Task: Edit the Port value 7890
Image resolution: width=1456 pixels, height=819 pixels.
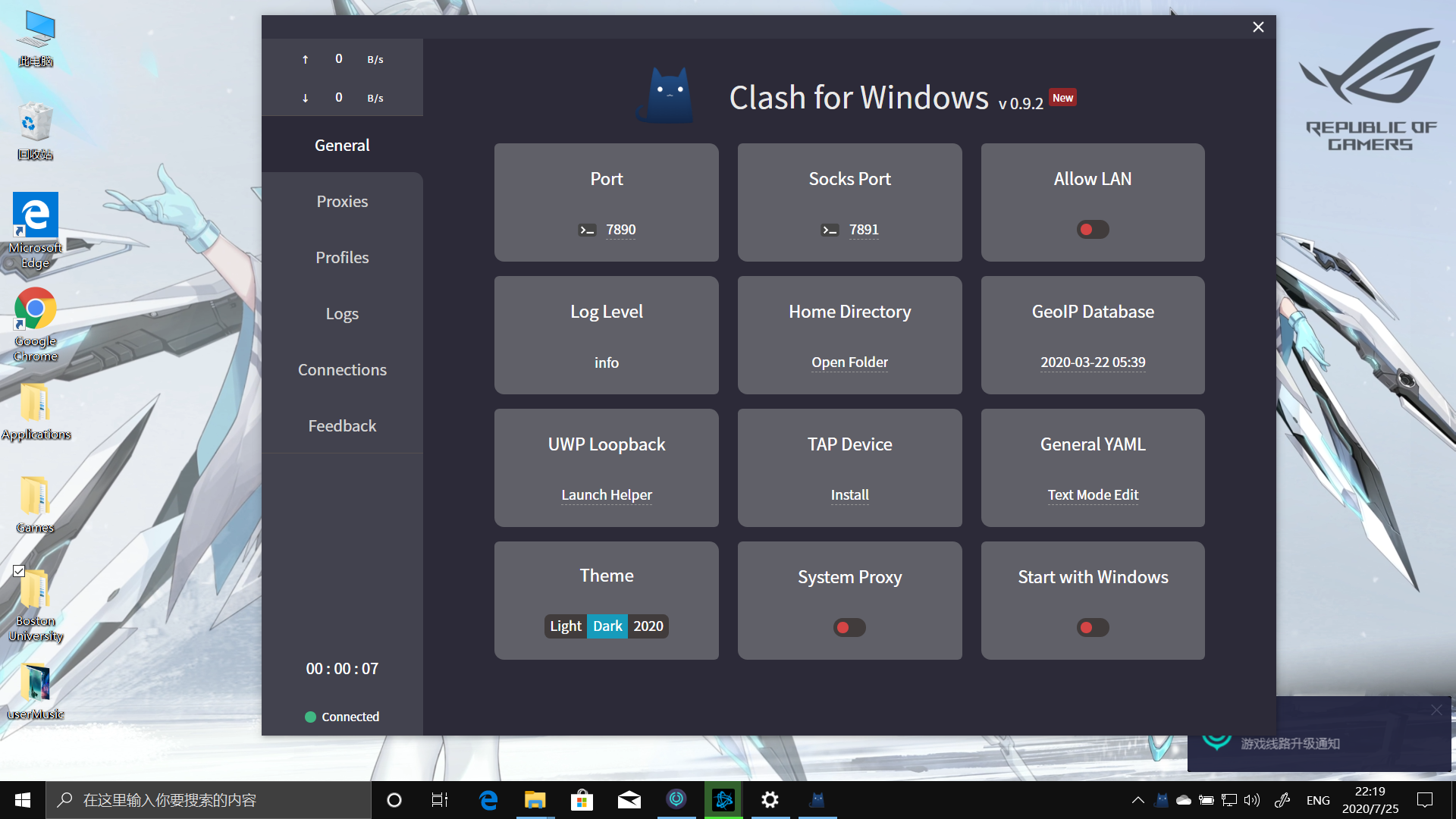Action: tap(620, 230)
